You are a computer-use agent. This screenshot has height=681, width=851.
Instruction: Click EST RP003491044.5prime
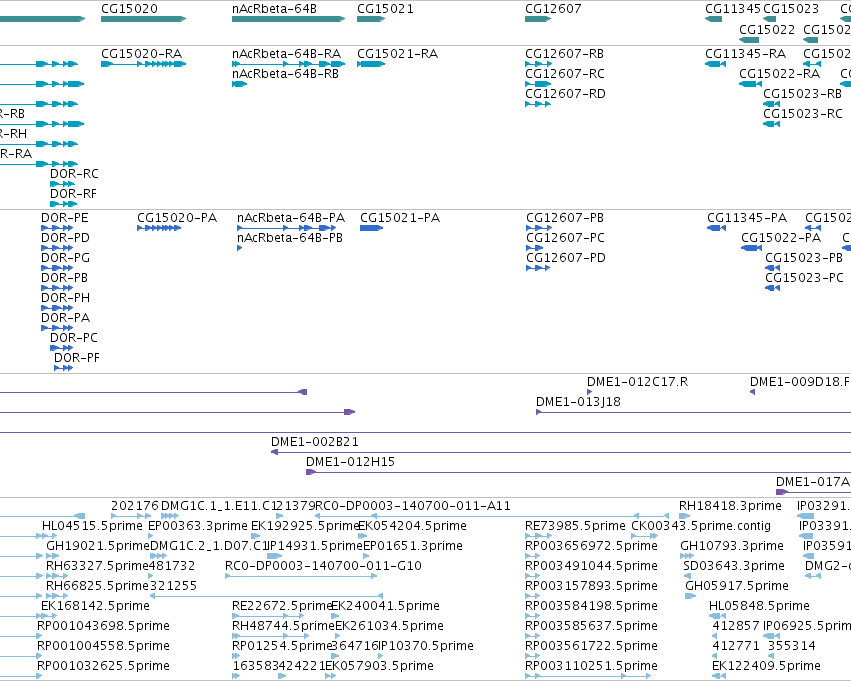click(532, 576)
